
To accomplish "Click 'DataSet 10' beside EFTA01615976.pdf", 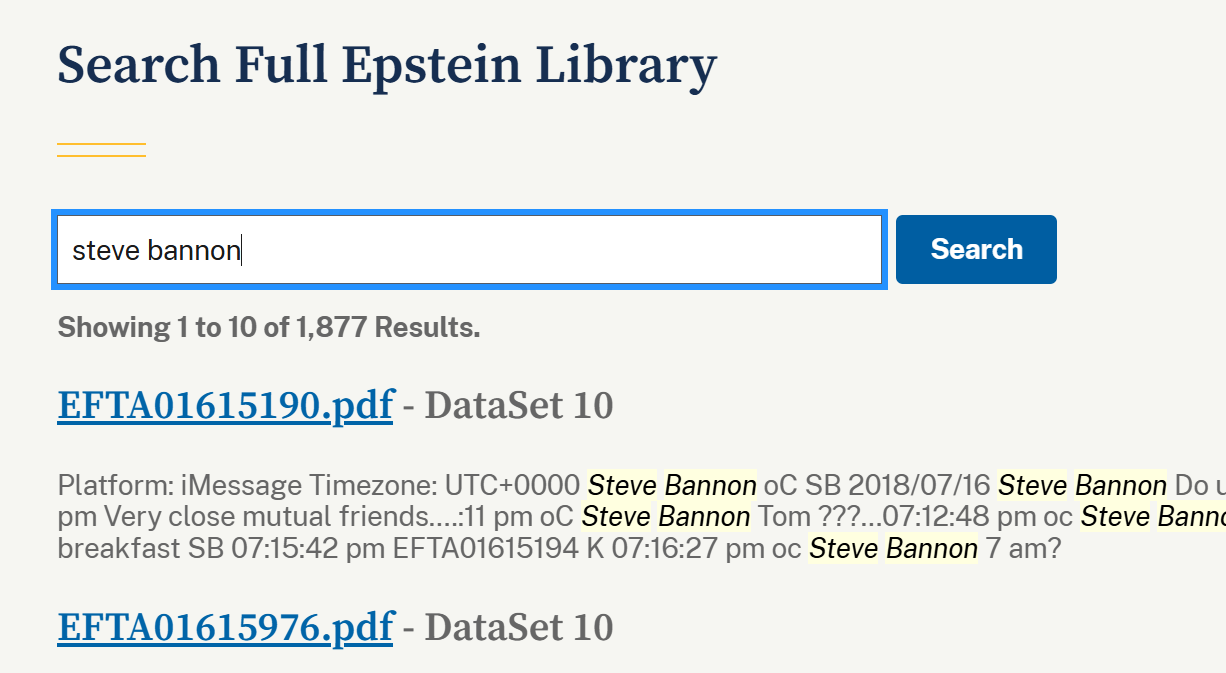I will [518, 627].
